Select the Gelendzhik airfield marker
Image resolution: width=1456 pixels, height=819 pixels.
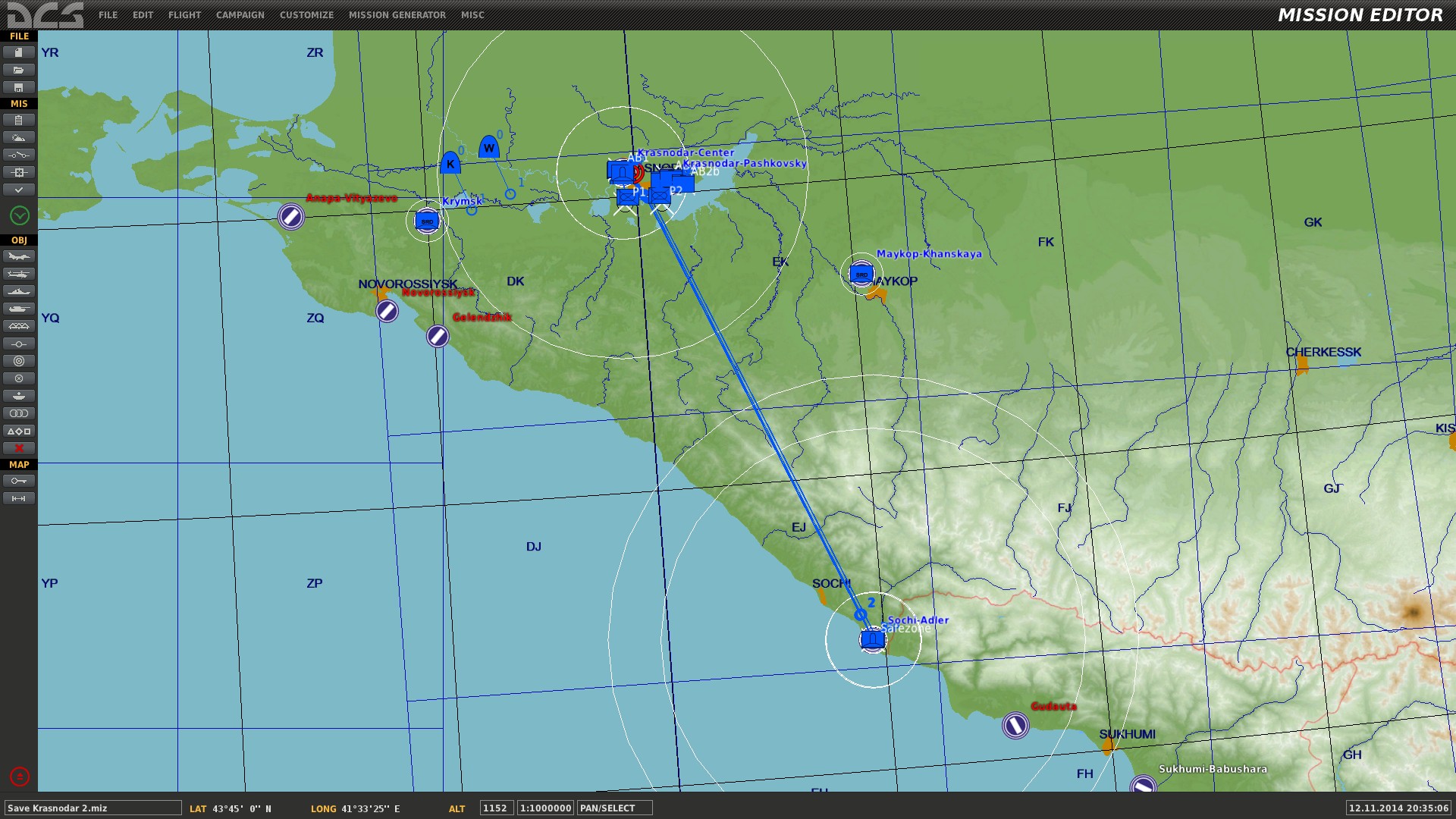(438, 336)
